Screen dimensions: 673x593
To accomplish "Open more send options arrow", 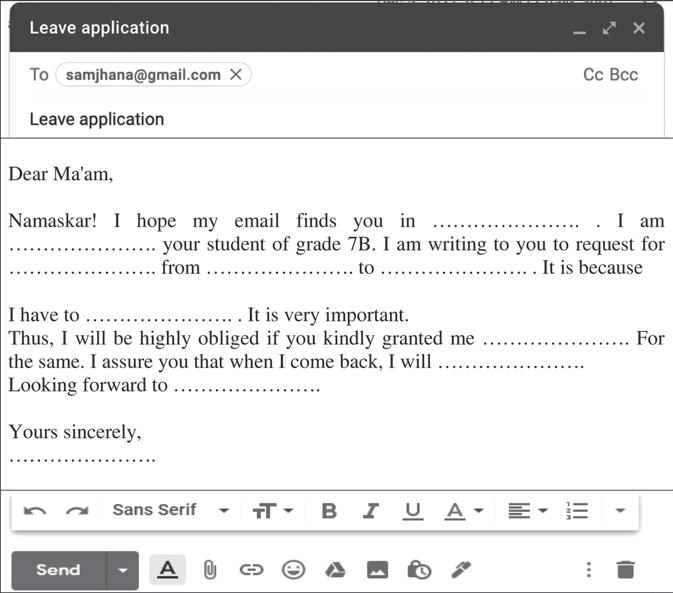I will (x=123, y=570).
